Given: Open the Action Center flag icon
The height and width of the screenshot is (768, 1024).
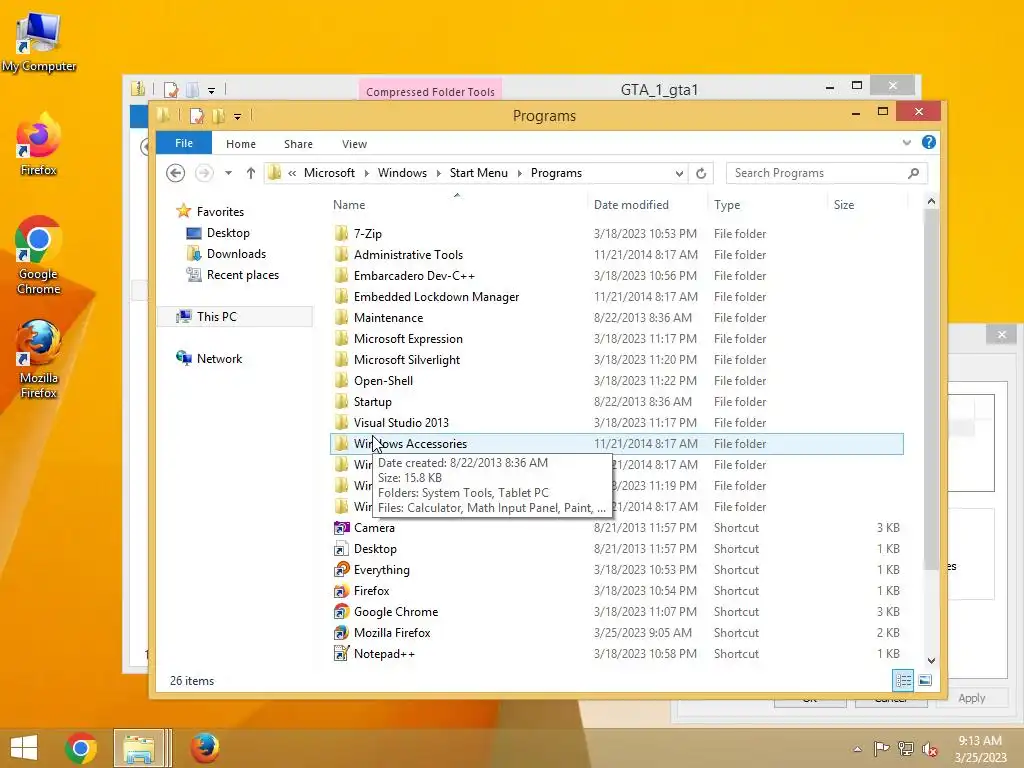Looking at the screenshot, I should coord(882,748).
